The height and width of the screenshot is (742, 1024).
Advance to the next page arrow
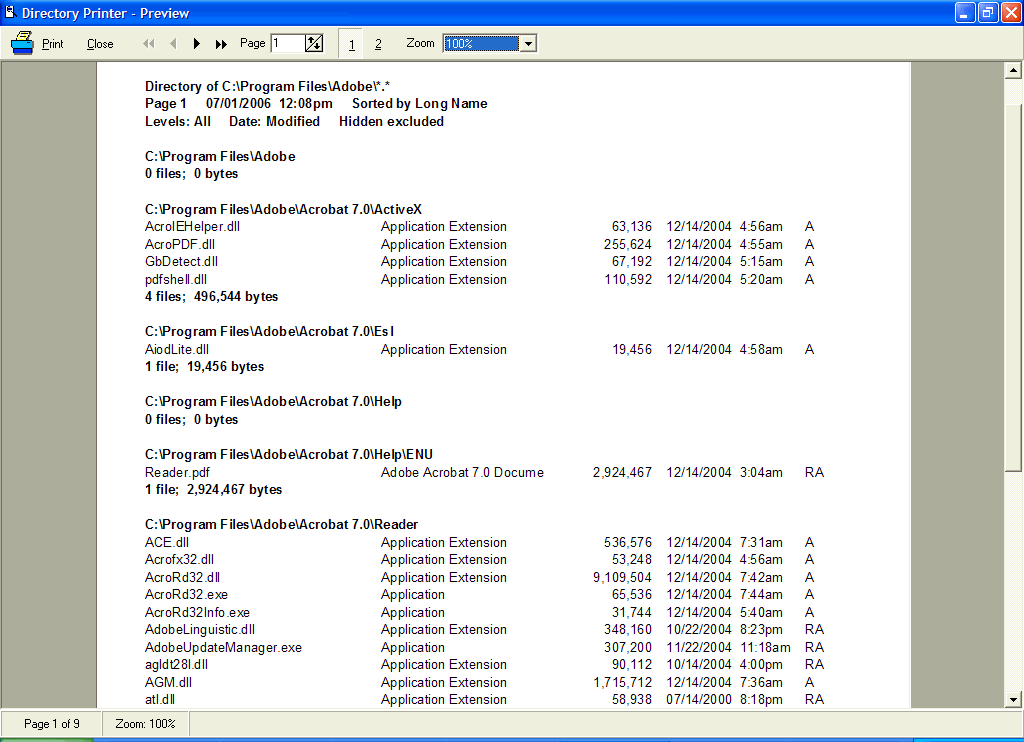pos(197,44)
